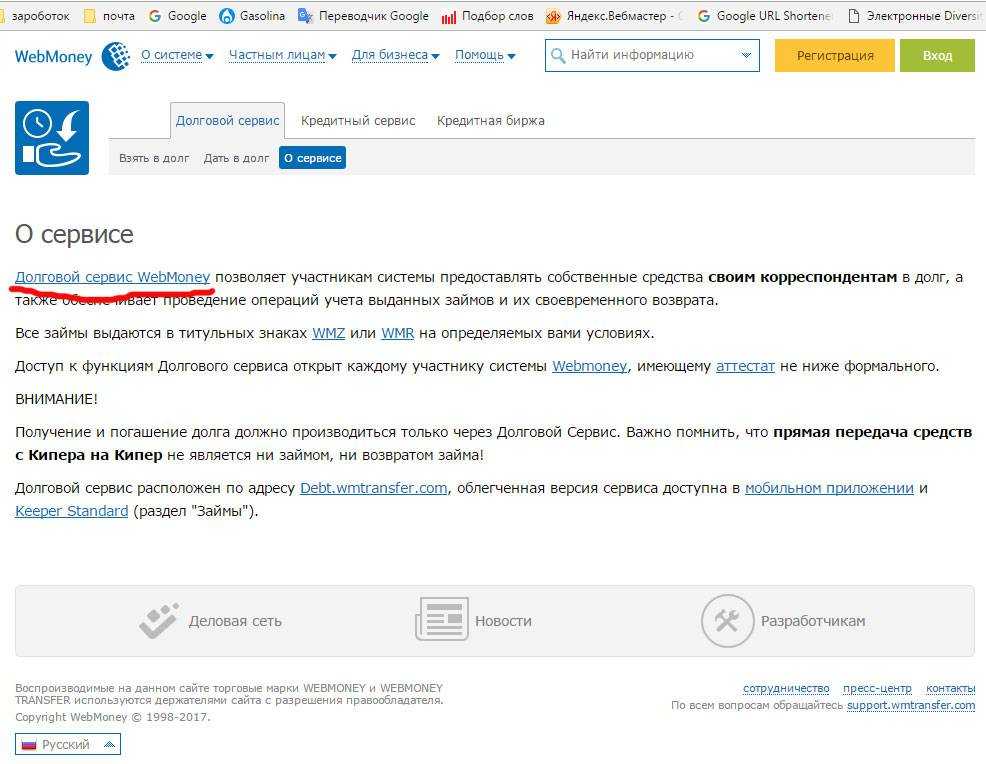The height and width of the screenshot is (764, 986).
Task: Click the О сервисе page heading
Action: click(74, 235)
